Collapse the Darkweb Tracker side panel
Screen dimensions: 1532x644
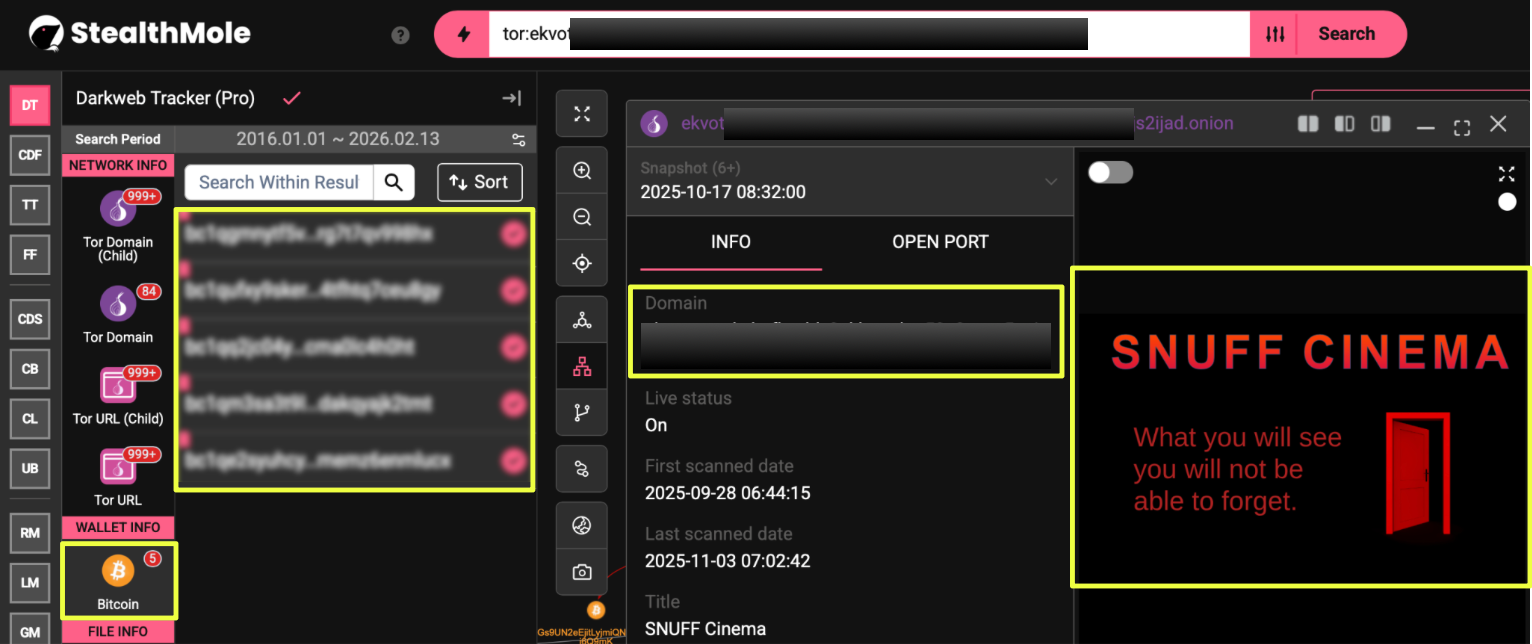coord(511,98)
